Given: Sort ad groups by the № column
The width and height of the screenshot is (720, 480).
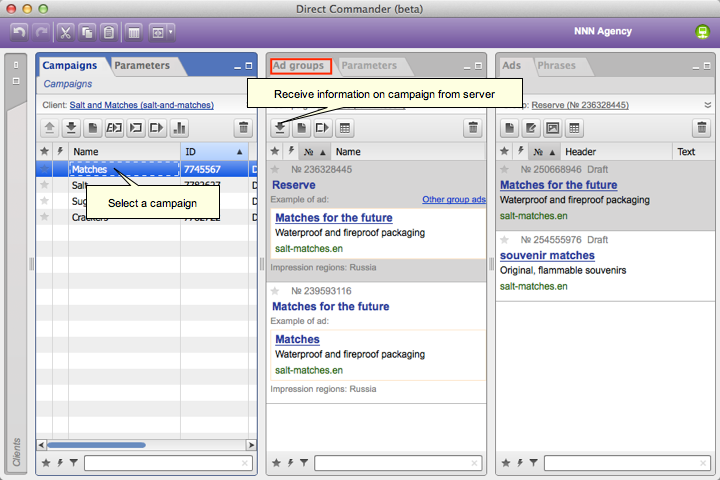Looking at the screenshot, I should [314, 152].
